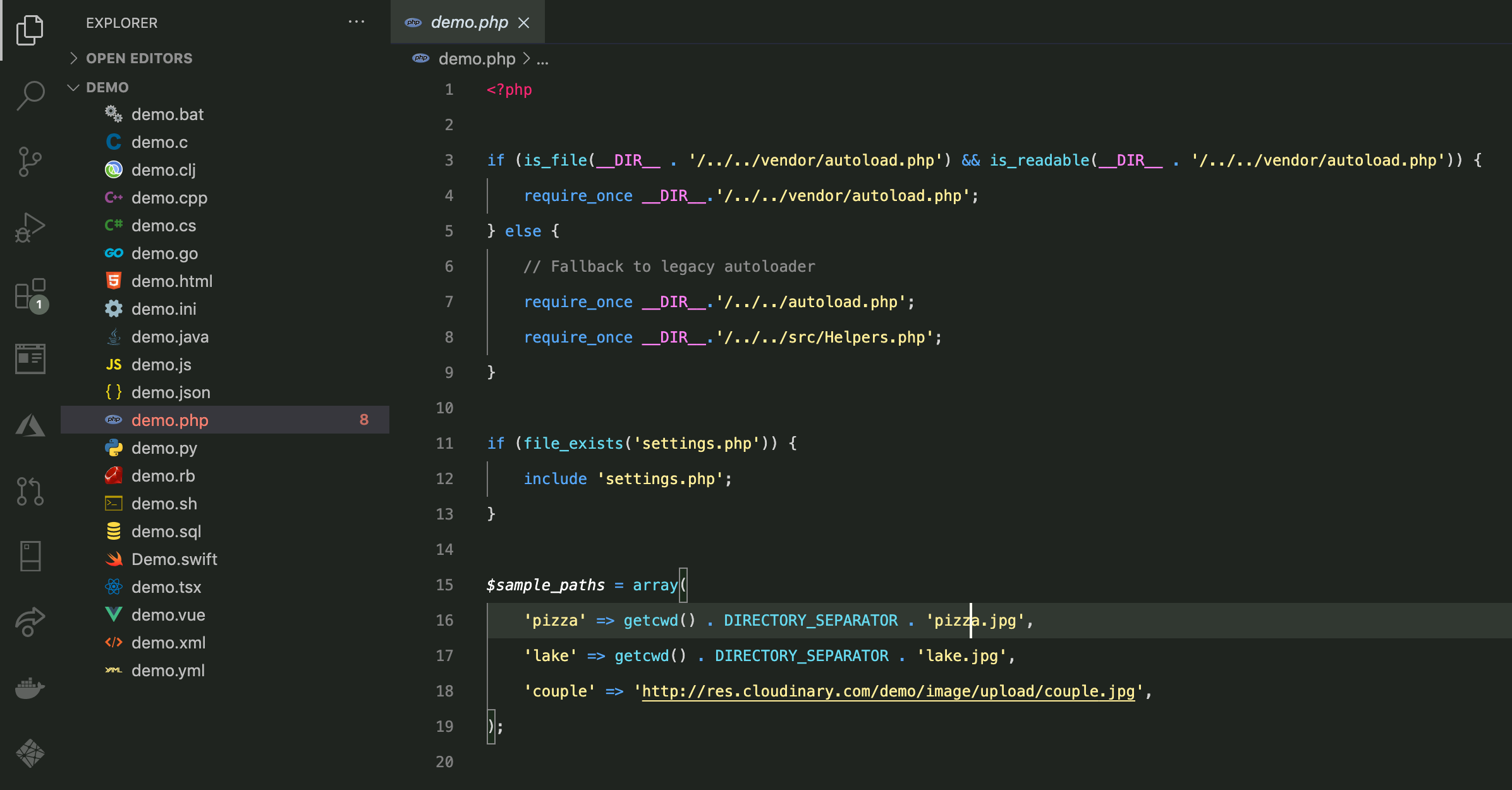Open the breadcrumb ellipsis after demo.php
1512x790 pixels.
(x=541, y=59)
